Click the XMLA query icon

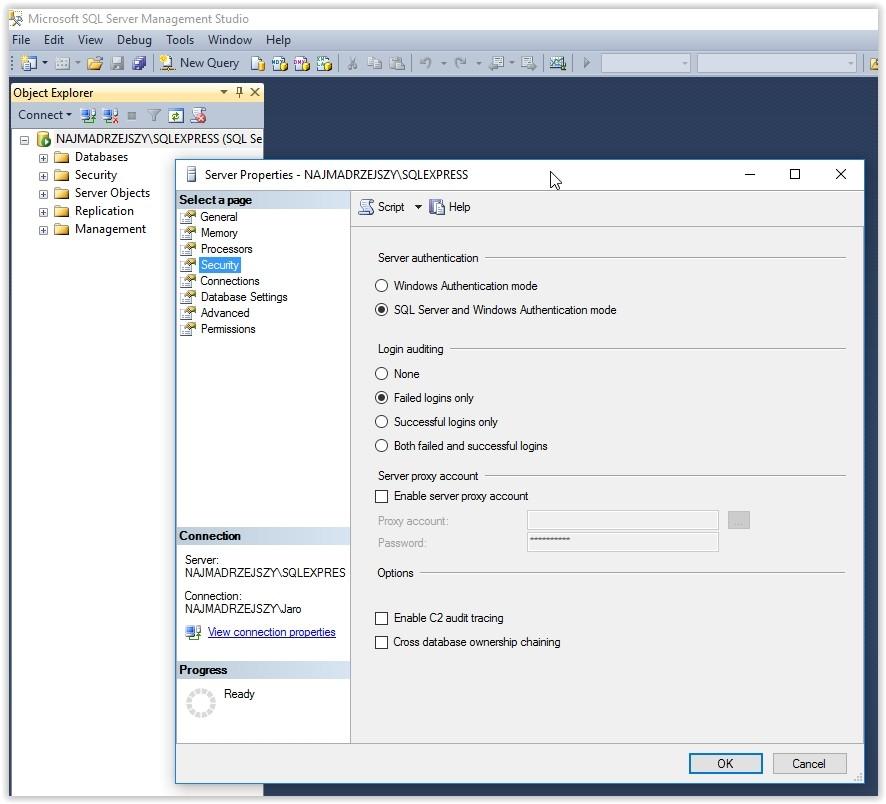tap(324, 63)
